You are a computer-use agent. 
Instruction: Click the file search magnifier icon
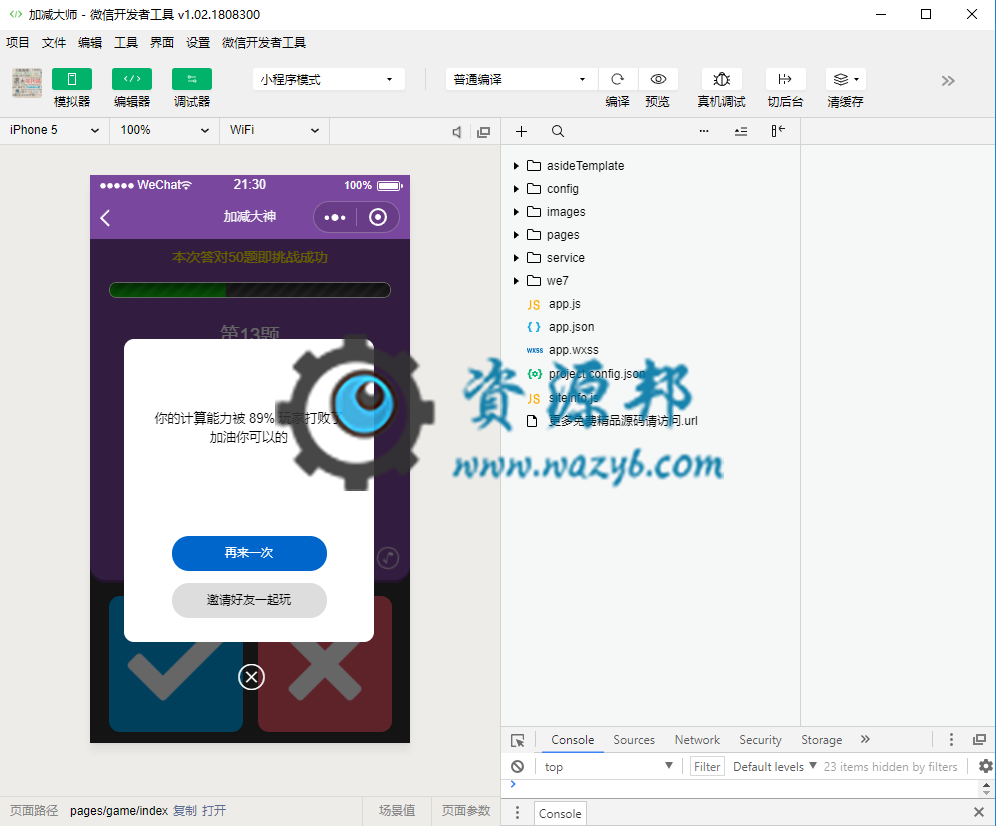558,132
